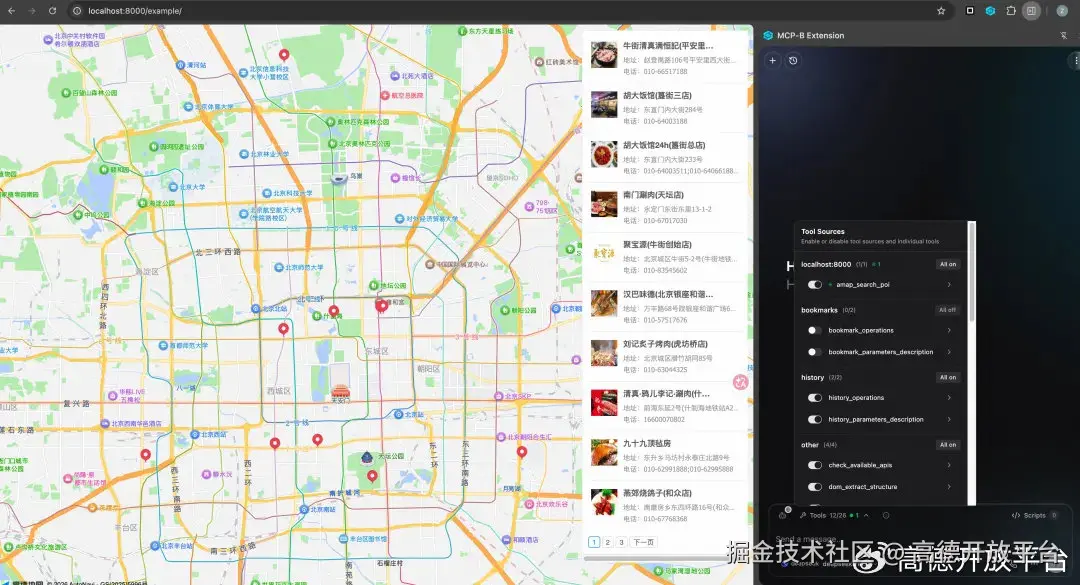Open 牛街清真满恒记 result thumbnail
This screenshot has height=585, width=1080.
604,55
